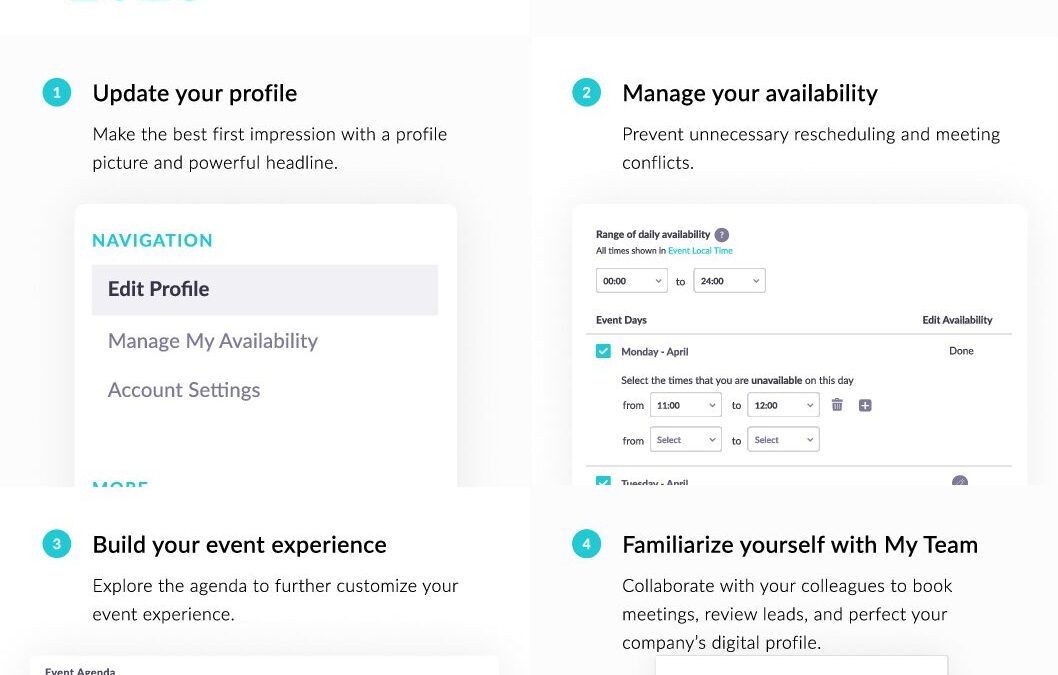Viewport: 1058px width, 675px height.
Task: Open Manage My Availability menu item
Action: point(213,341)
